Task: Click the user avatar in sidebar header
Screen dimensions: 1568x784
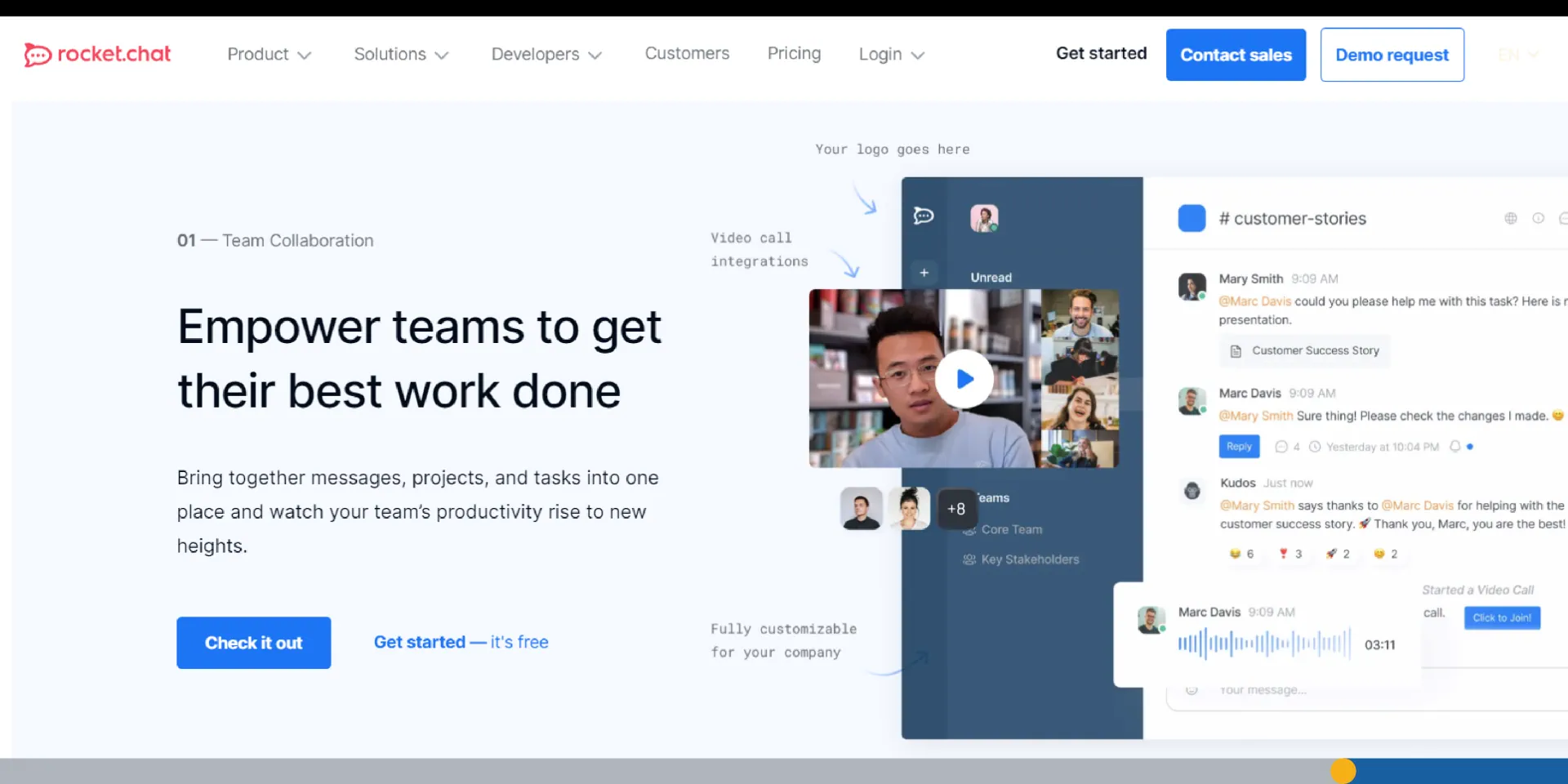Action: point(984,218)
